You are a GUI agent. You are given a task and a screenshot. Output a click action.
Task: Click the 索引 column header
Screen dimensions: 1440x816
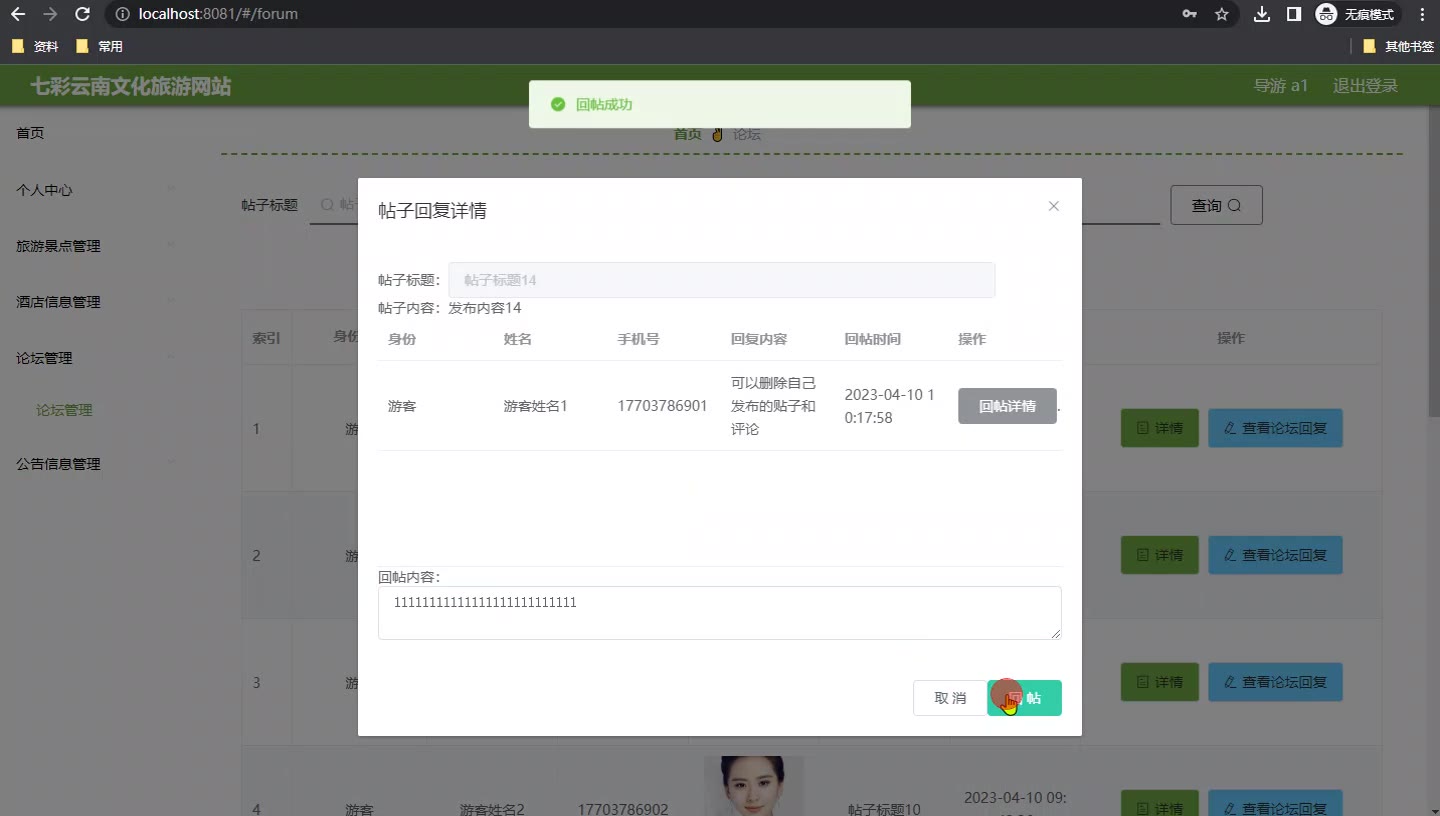tap(266, 339)
